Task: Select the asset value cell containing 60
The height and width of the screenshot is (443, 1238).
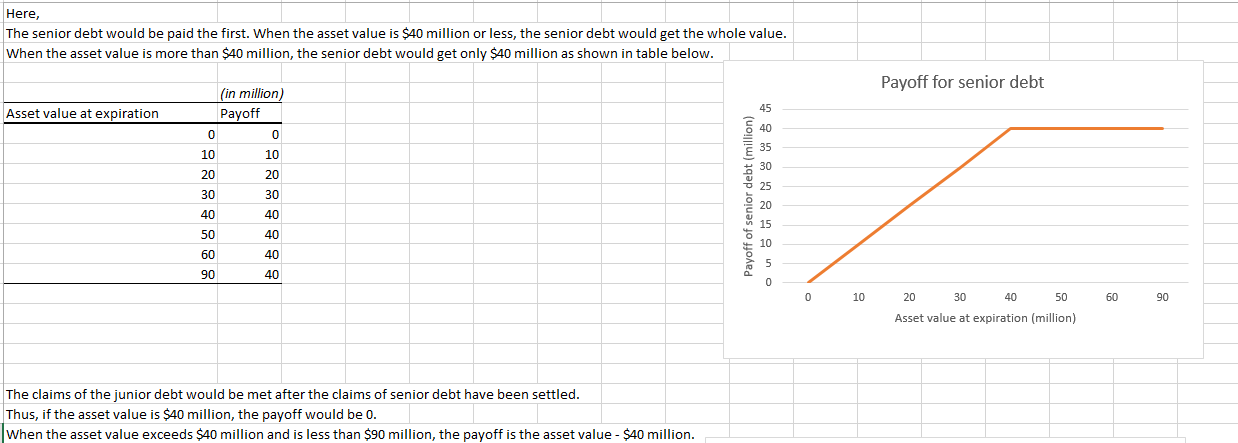Action: tap(207, 254)
